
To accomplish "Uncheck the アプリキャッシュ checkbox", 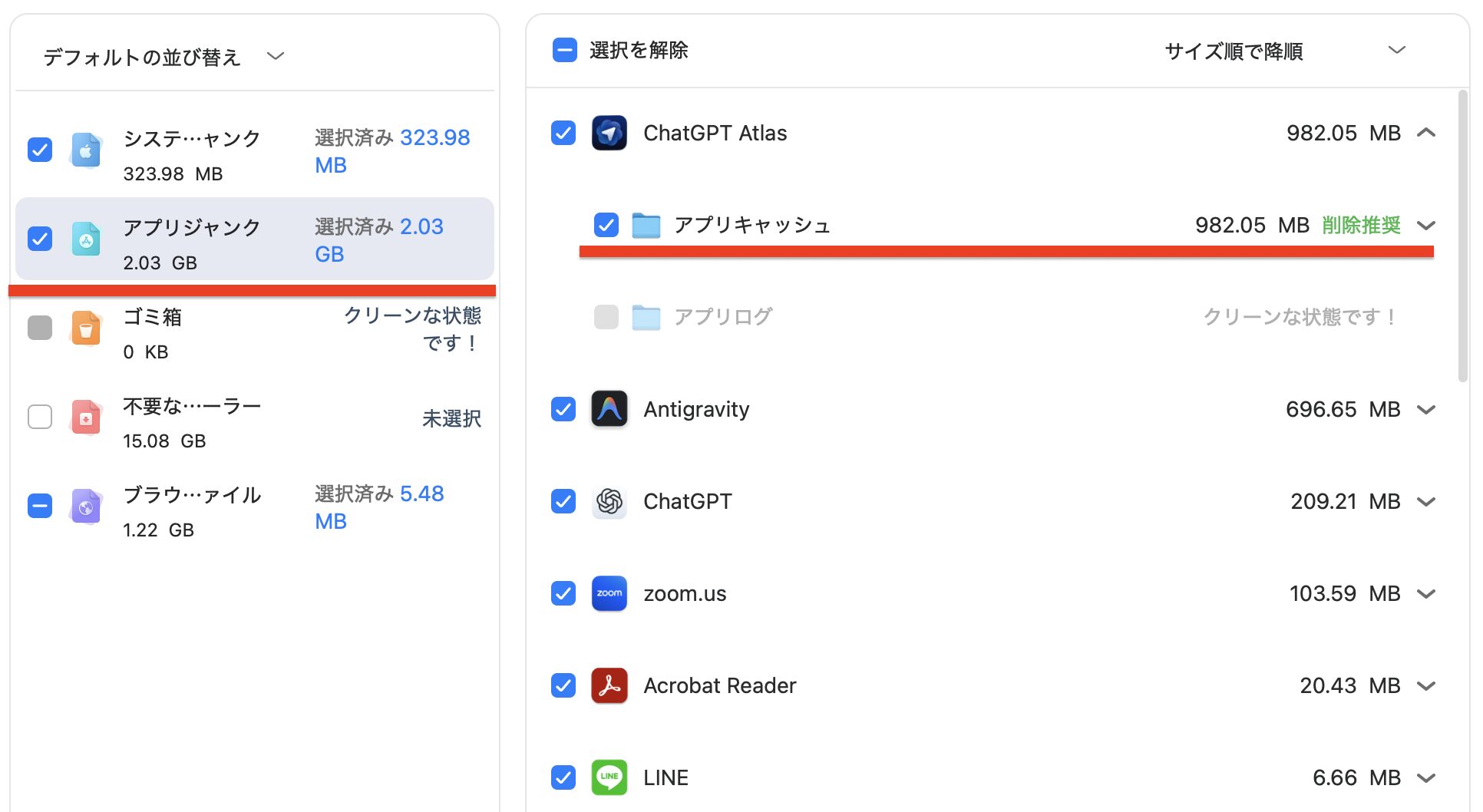I will click(x=606, y=225).
